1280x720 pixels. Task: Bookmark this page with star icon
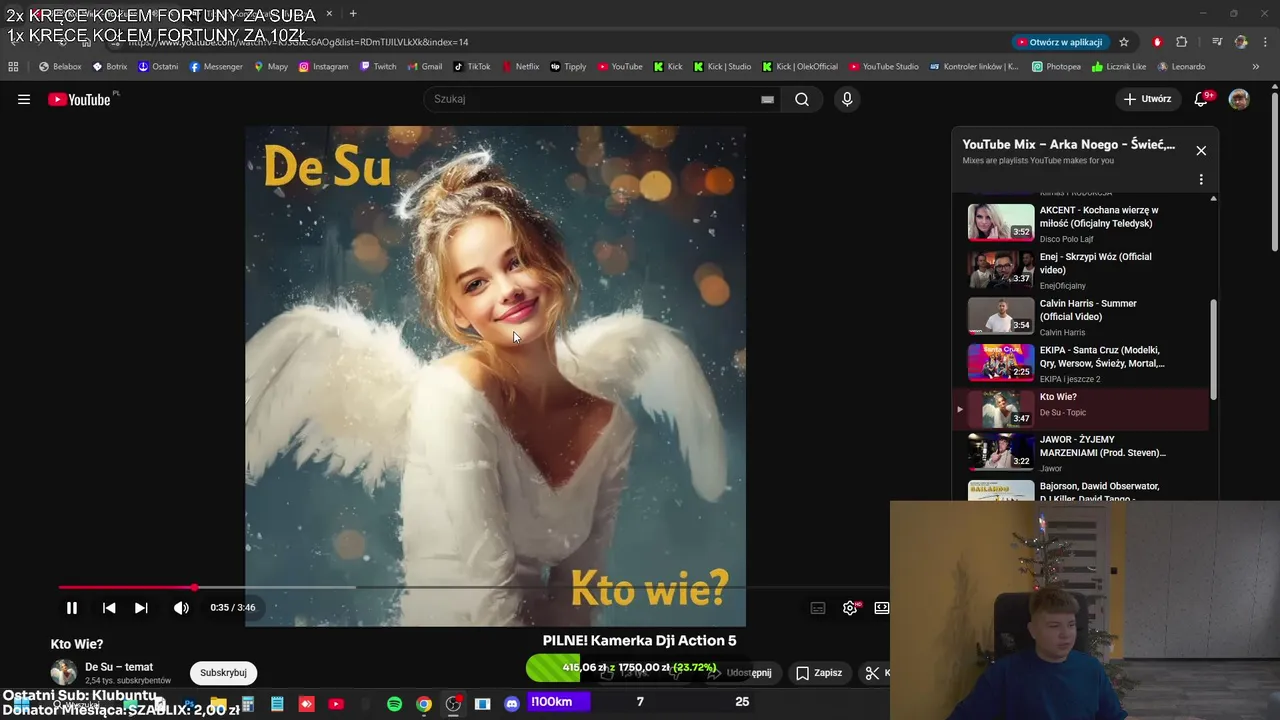point(1124,42)
